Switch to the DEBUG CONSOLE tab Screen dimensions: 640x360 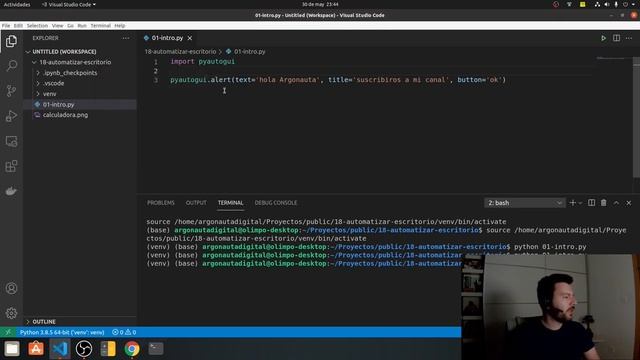[x=276, y=203]
